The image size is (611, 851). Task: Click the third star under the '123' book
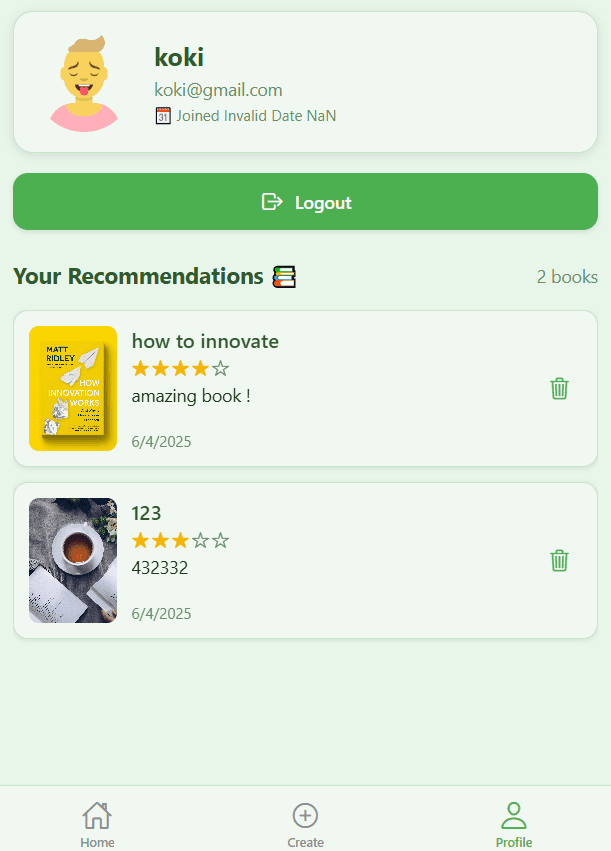[x=180, y=540]
